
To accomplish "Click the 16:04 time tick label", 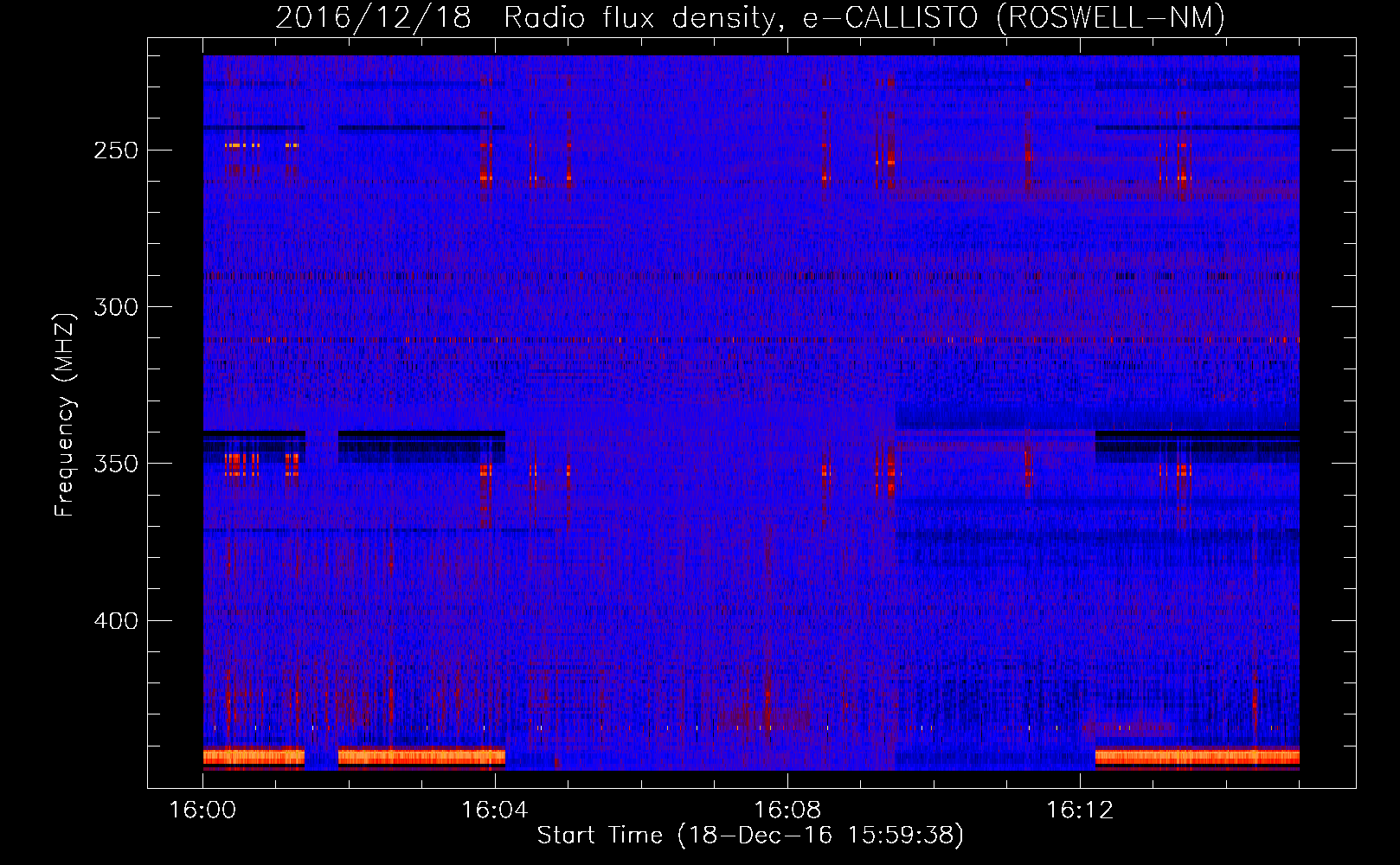I will click(495, 811).
